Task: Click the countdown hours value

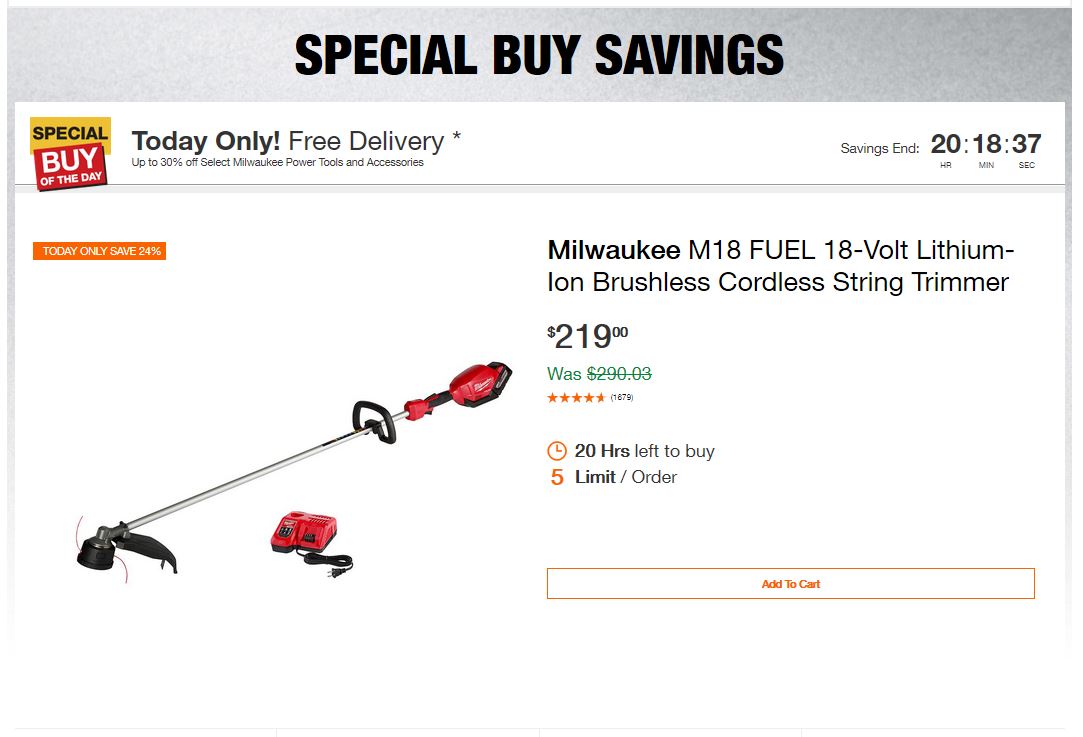Action: pos(945,144)
